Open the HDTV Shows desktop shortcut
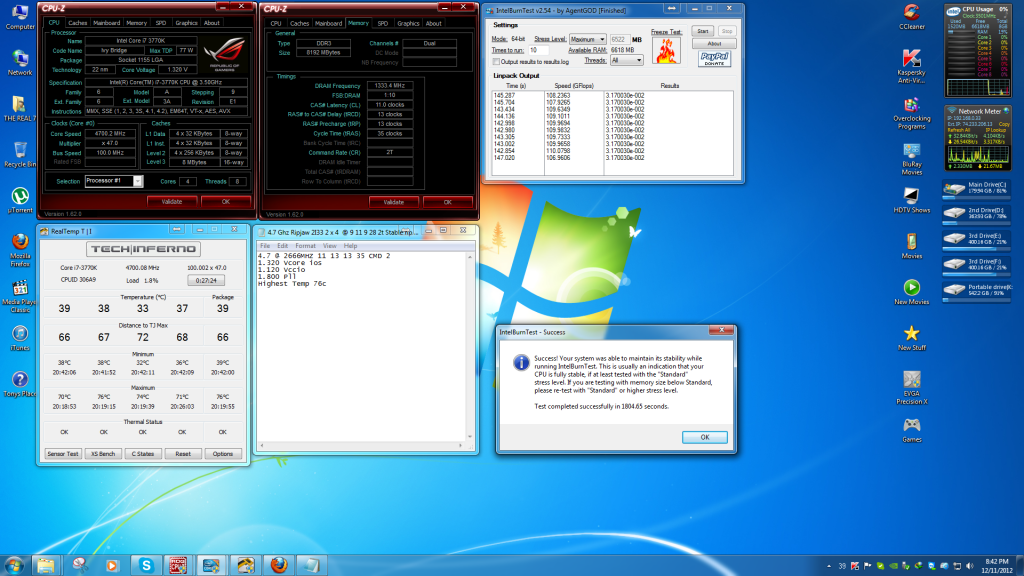 (x=912, y=200)
